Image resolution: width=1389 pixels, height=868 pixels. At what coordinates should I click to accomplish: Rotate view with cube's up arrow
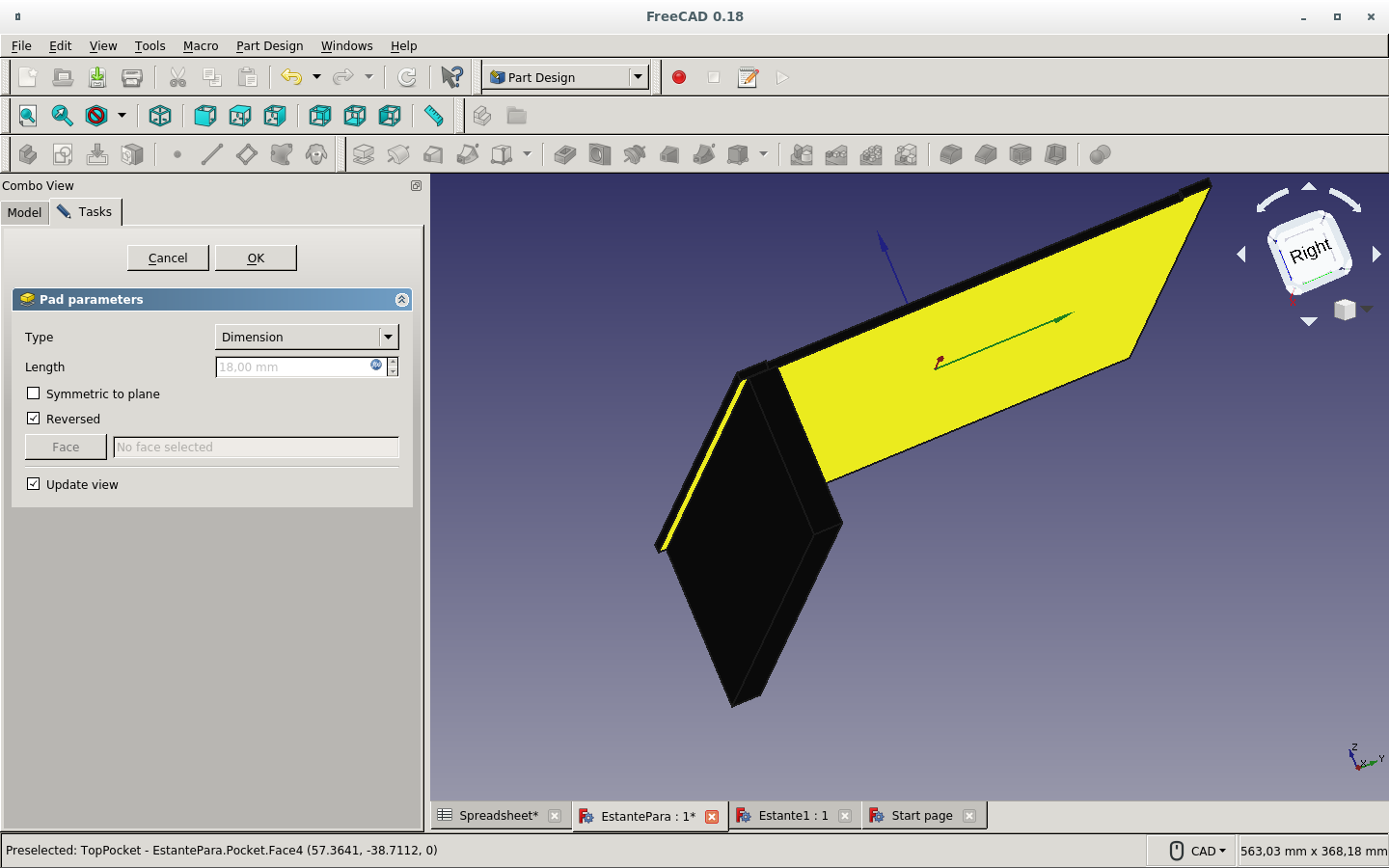[x=1309, y=186]
